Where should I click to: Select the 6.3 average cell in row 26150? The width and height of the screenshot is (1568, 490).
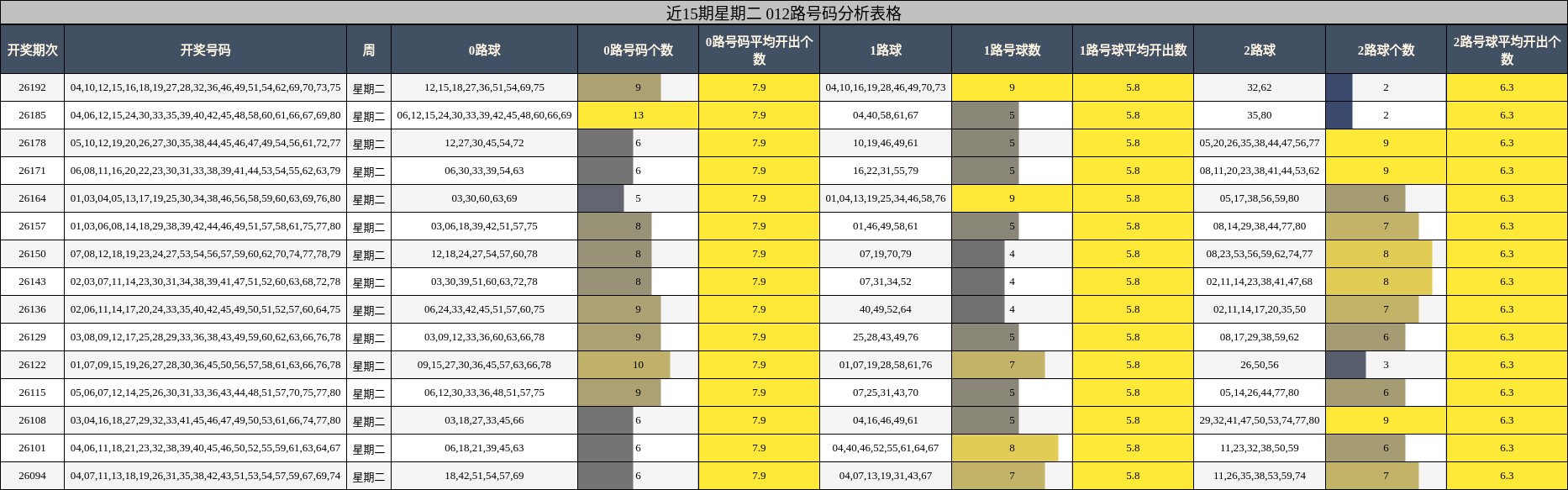point(1507,254)
